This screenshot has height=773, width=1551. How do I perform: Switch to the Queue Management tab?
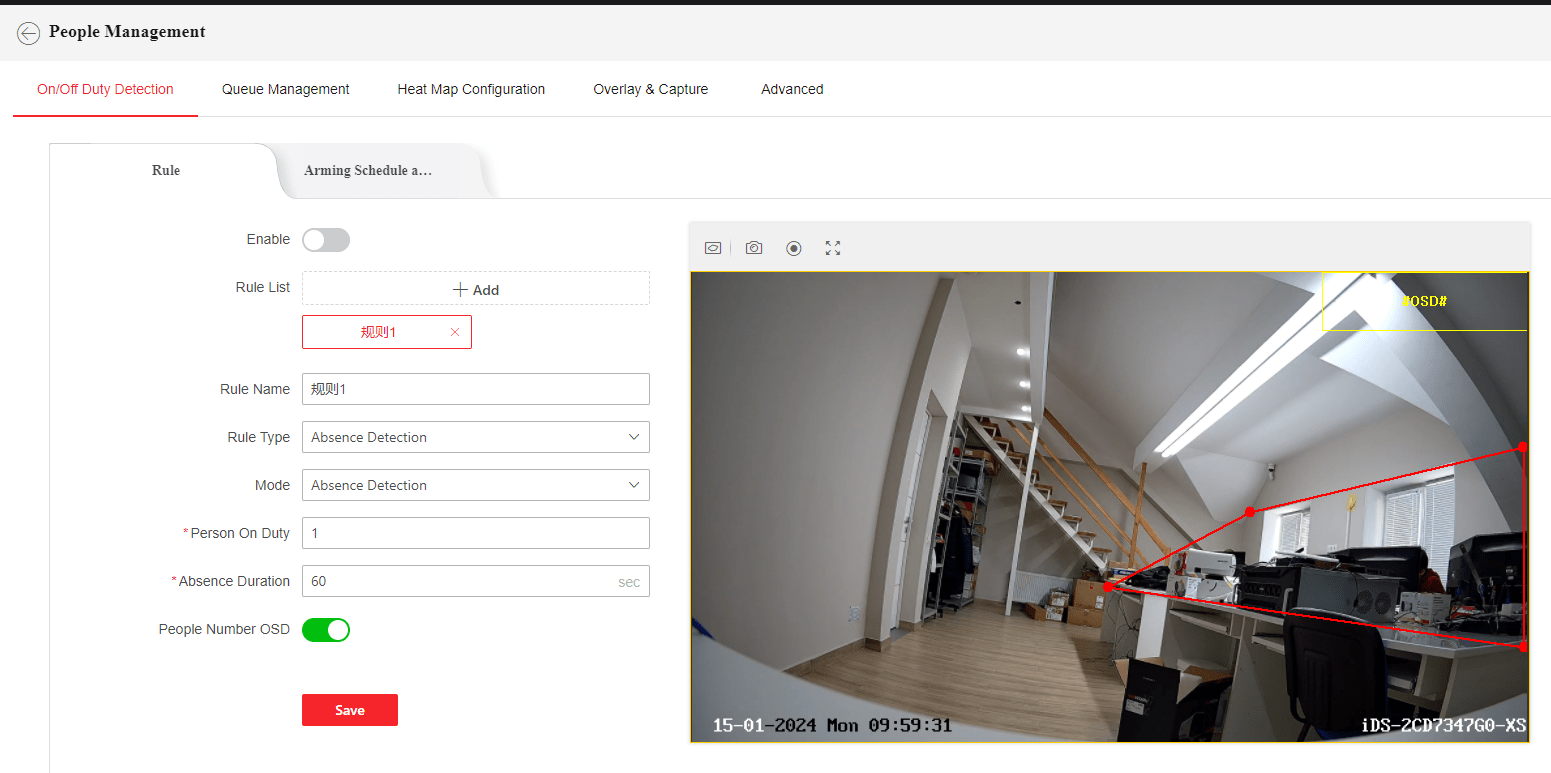[285, 89]
